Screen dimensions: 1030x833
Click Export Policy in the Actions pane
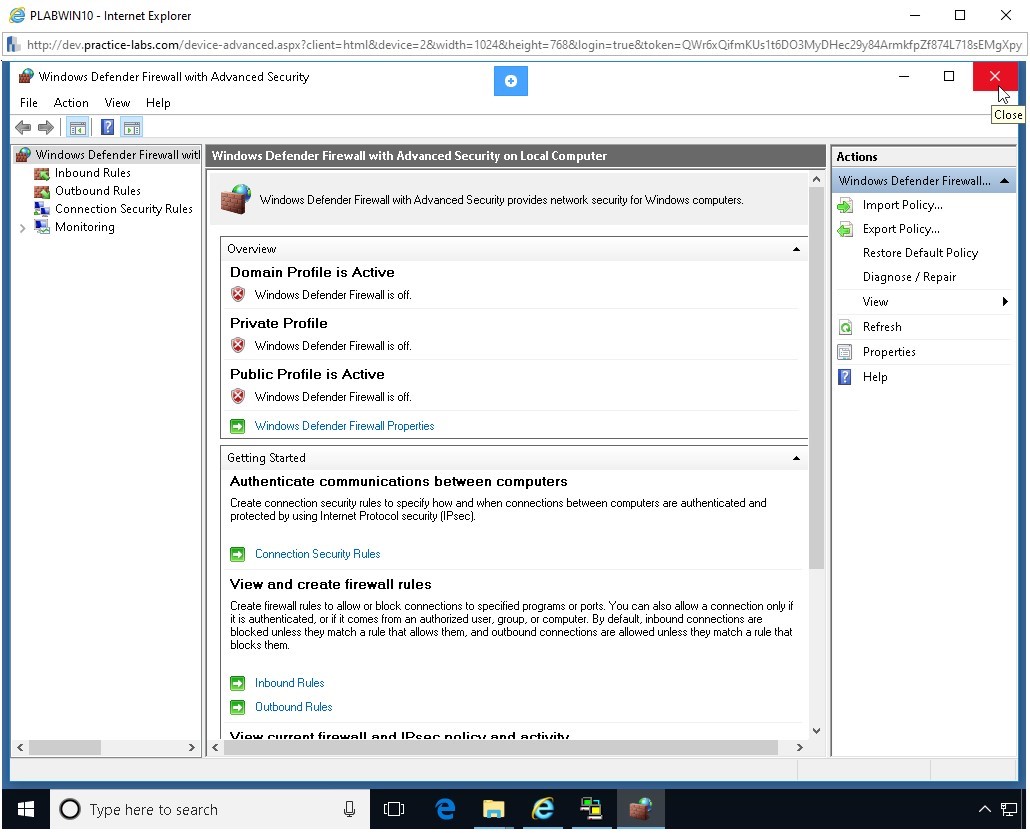901,229
